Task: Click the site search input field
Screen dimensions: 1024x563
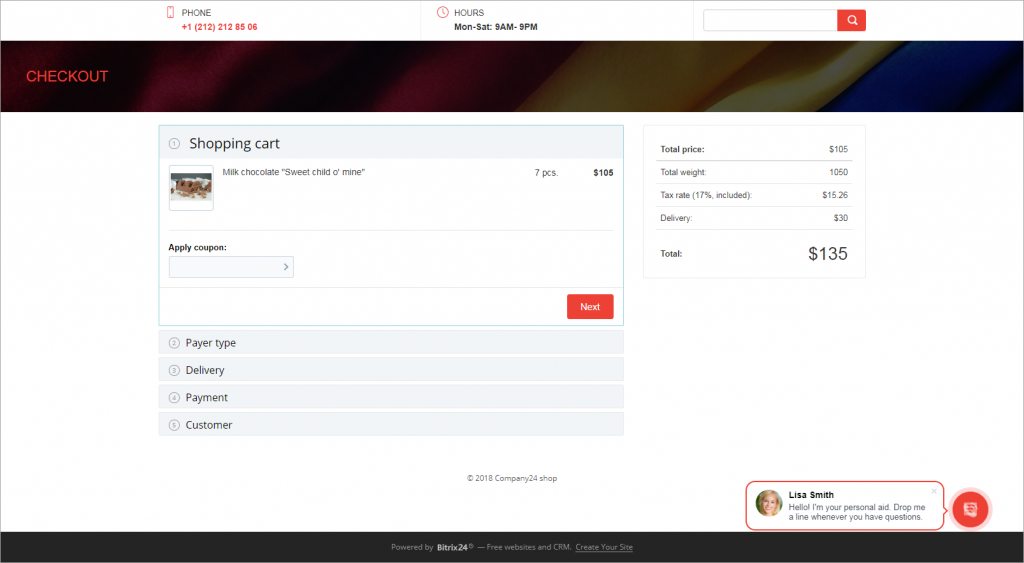Action: (770, 20)
